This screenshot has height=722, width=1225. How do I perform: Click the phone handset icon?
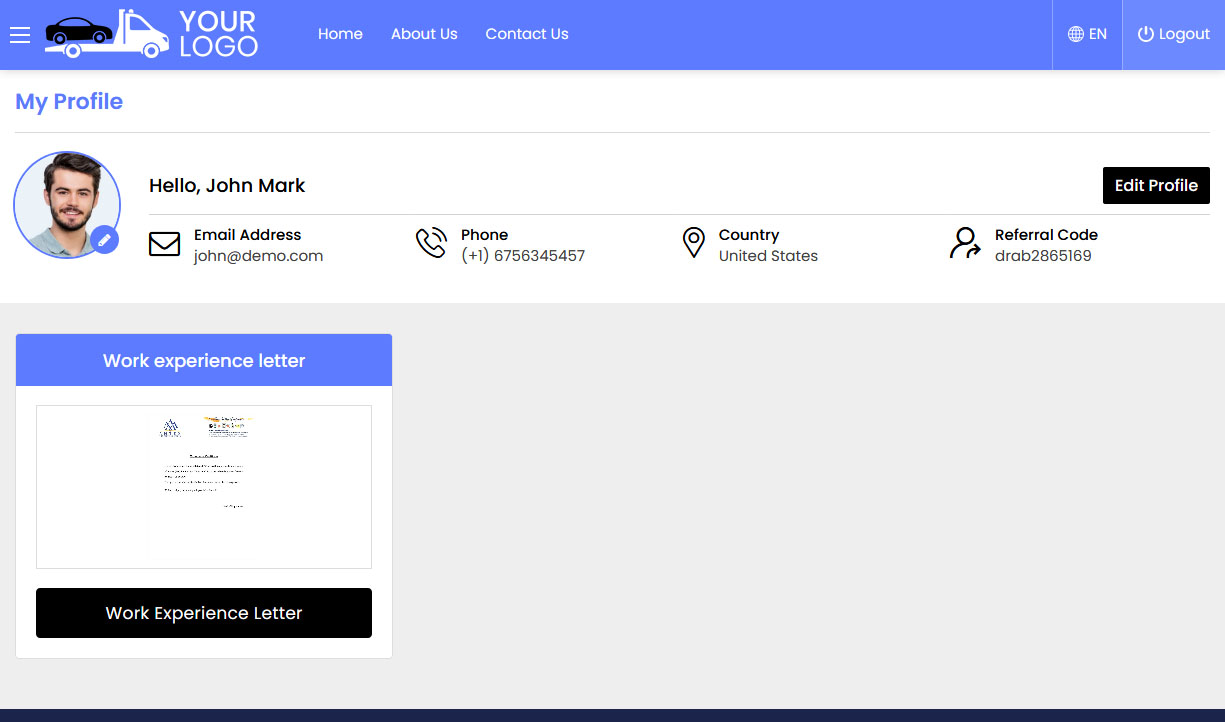431,243
